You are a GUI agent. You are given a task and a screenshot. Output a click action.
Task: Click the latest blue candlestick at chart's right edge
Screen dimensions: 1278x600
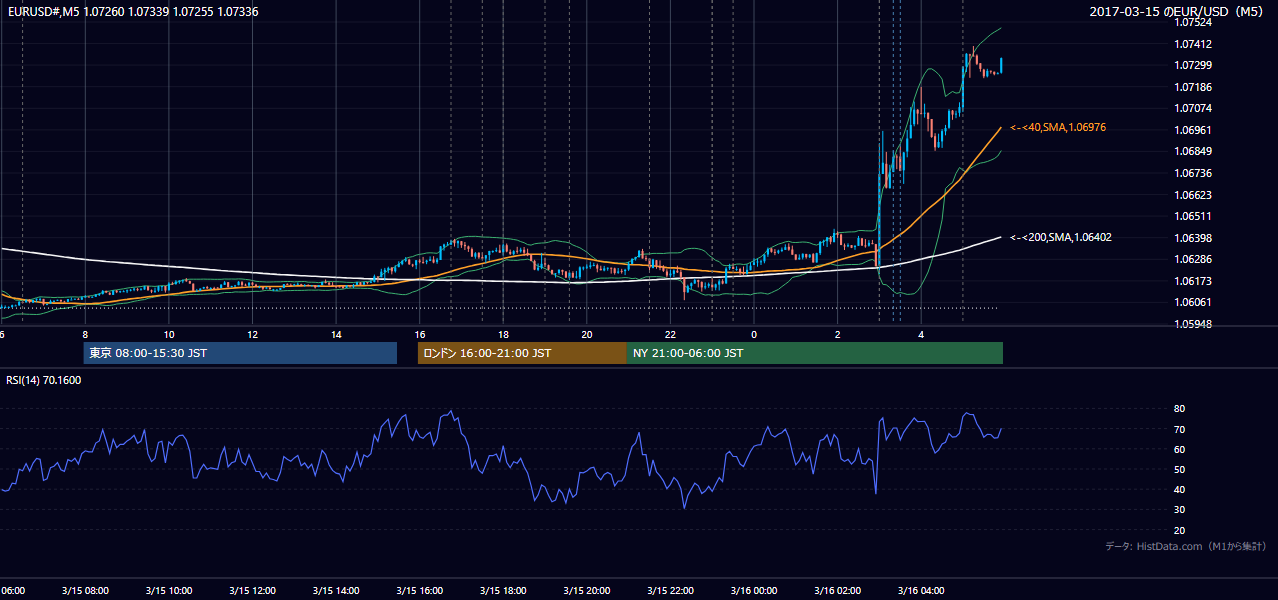pos(1001,65)
